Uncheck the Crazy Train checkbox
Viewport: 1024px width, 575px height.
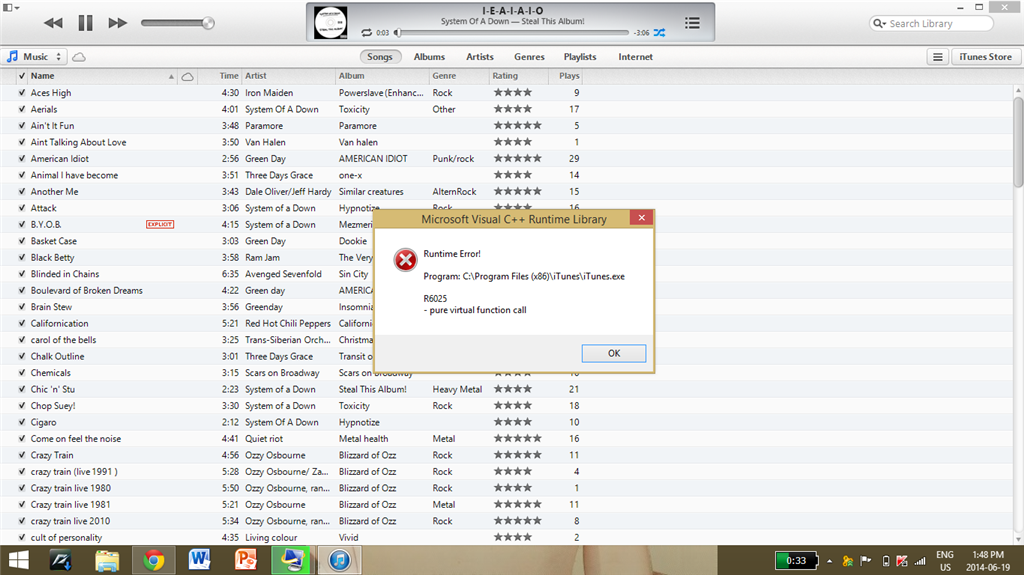22,455
